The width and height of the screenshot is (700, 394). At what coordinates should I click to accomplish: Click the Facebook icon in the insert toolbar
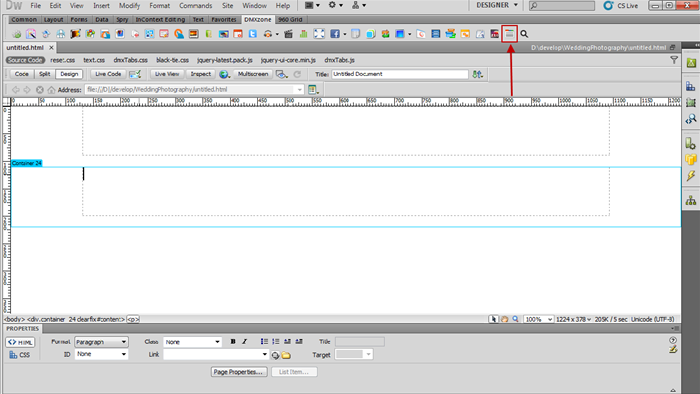(335, 34)
